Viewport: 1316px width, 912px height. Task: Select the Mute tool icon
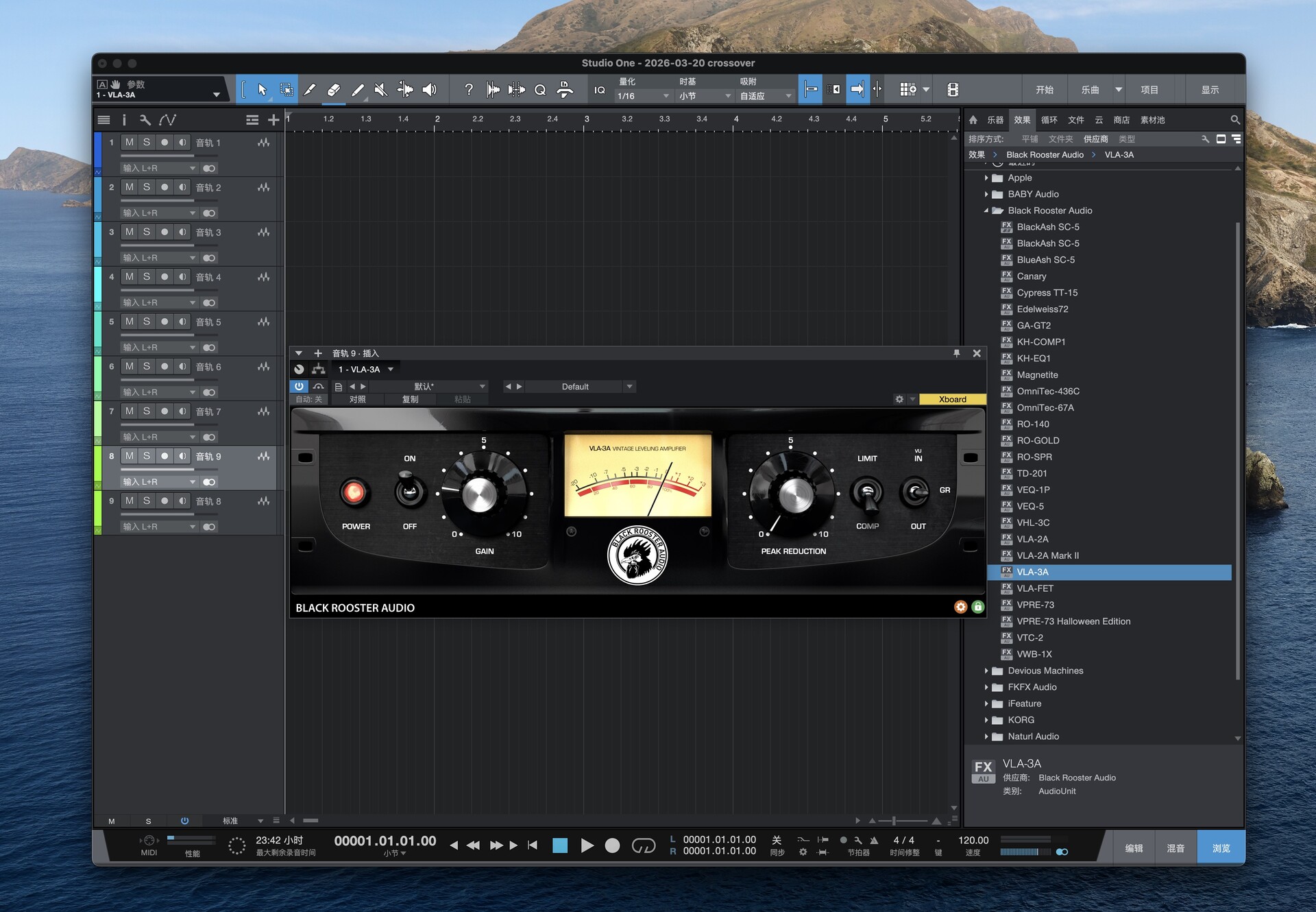coord(381,90)
